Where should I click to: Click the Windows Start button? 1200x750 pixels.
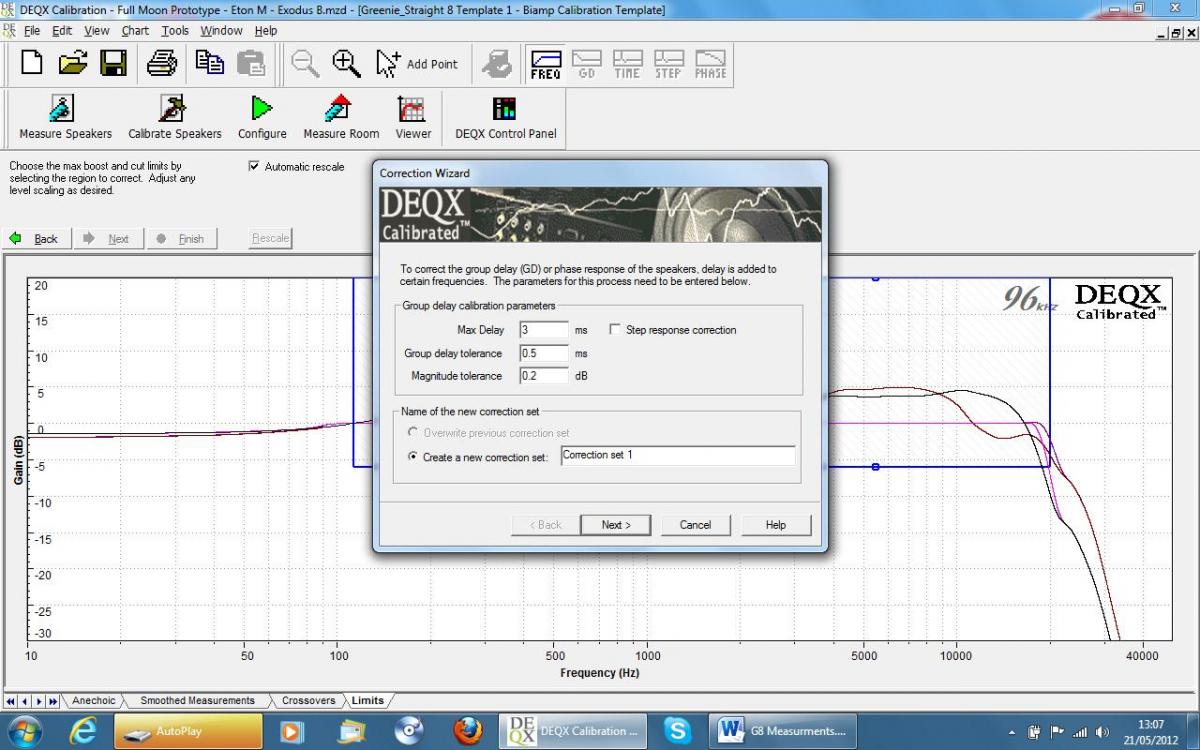pyautogui.click(x=23, y=731)
